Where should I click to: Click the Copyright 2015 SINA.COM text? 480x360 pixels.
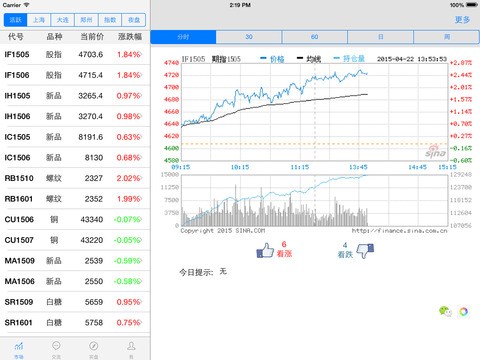[x=223, y=230]
